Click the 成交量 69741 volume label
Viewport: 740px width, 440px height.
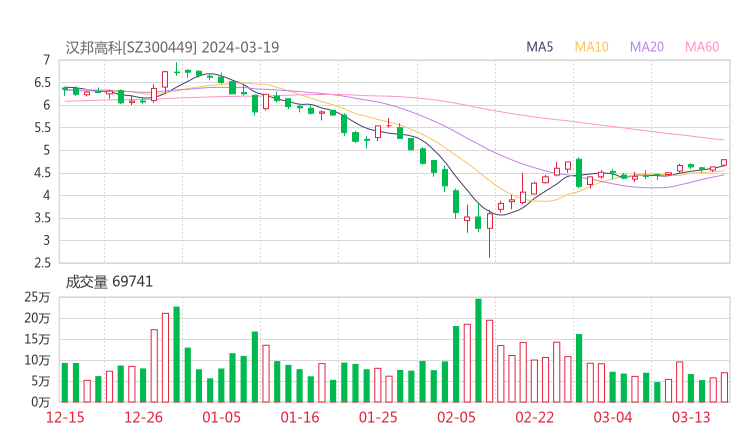click(109, 282)
